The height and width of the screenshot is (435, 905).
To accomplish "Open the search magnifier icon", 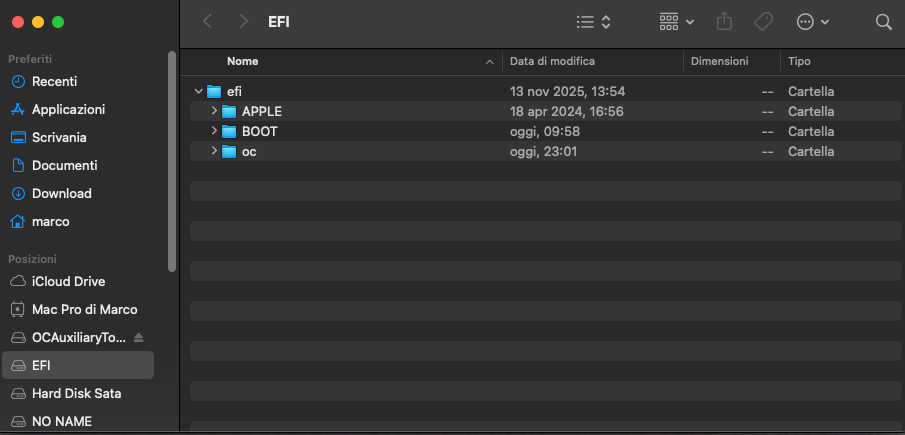I will 883,21.
